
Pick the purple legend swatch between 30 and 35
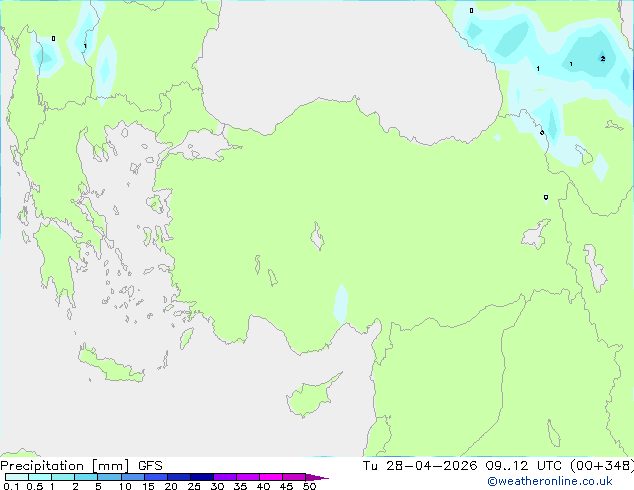[224, 477]
